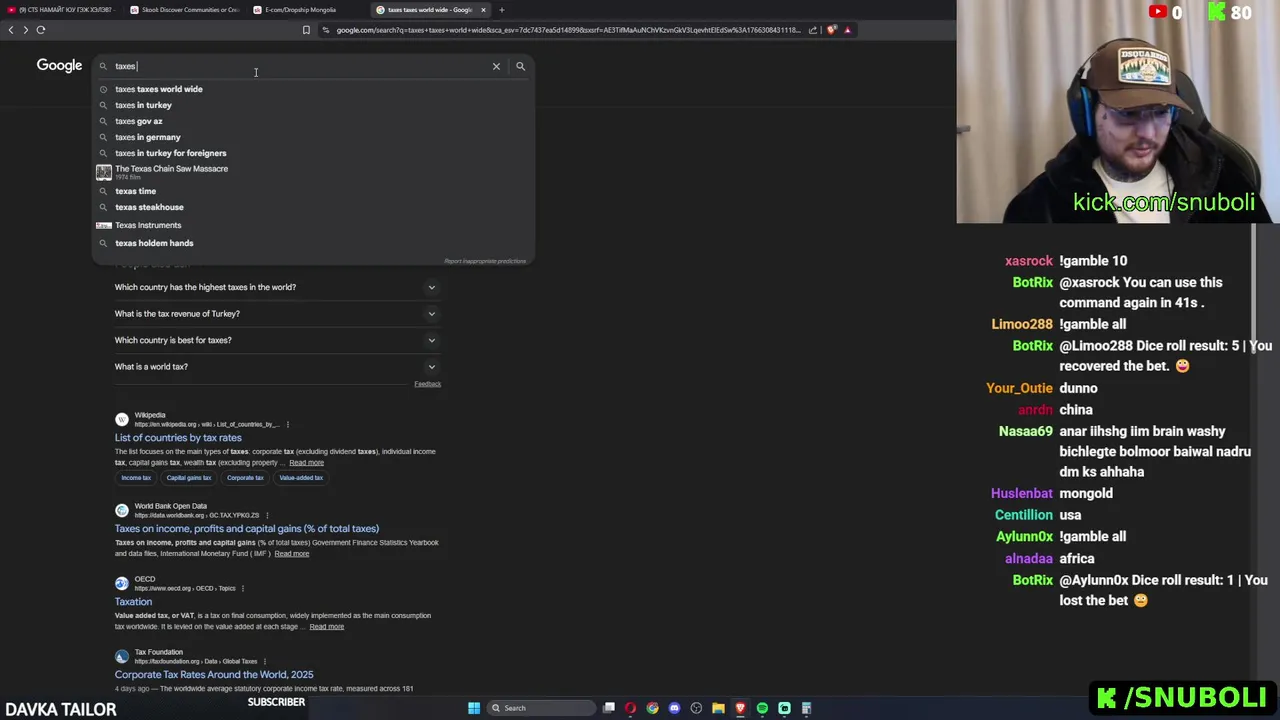Click into the Google search field

(300, 66)
